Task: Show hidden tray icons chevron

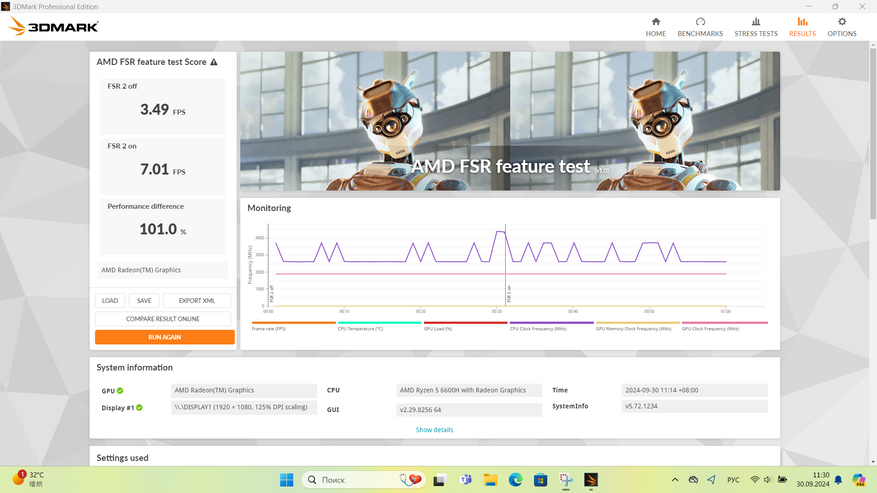Action: [675, 480]
